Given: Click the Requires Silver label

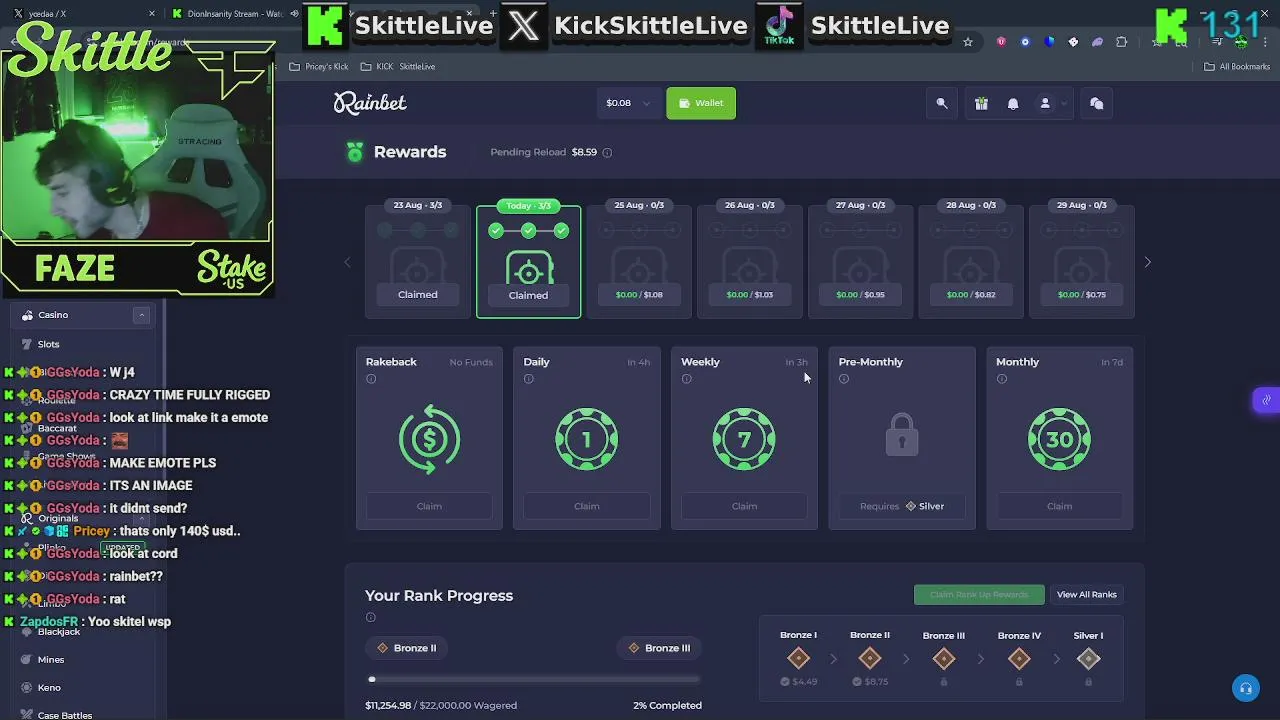Looking at the screenshot, I should click(902, 506).
